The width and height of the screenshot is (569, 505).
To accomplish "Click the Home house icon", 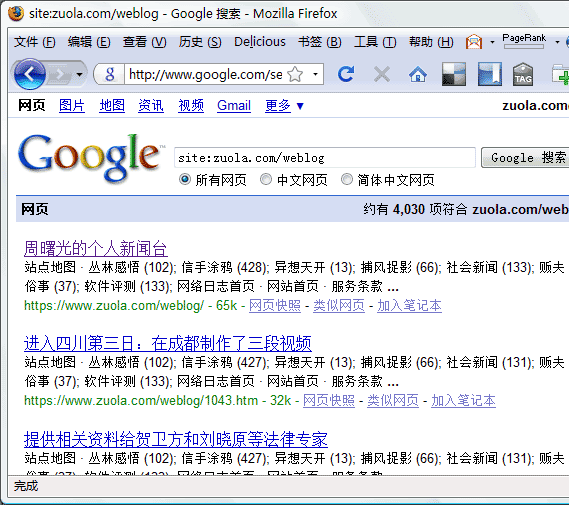I will (x=418, y=75).
